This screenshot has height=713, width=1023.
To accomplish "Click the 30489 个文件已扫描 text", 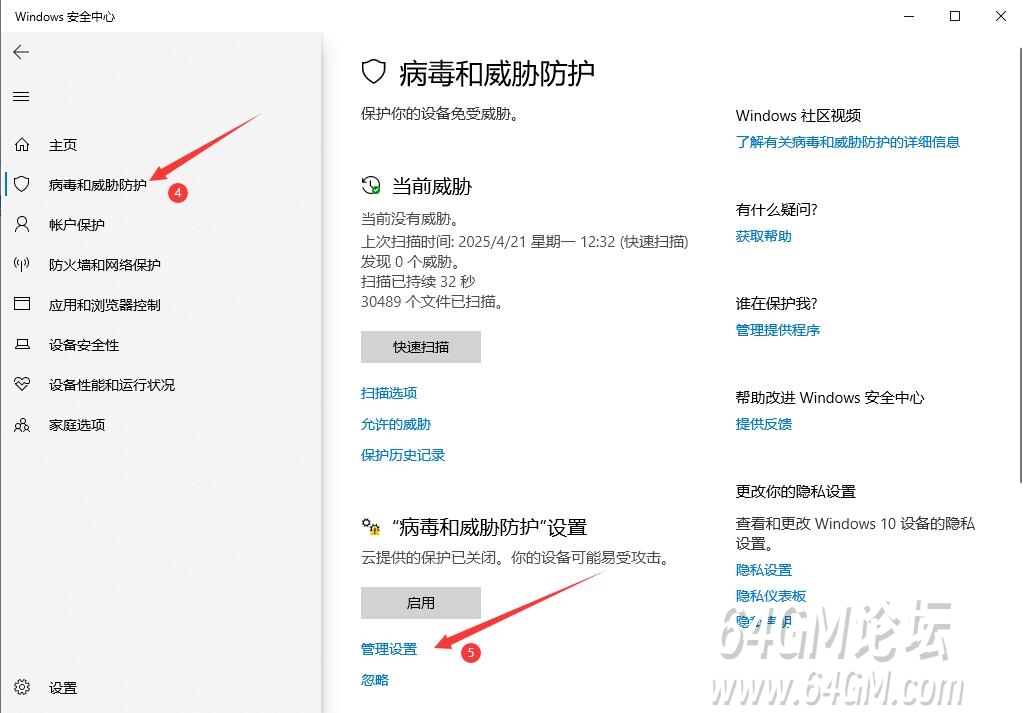I will [432, 301].
